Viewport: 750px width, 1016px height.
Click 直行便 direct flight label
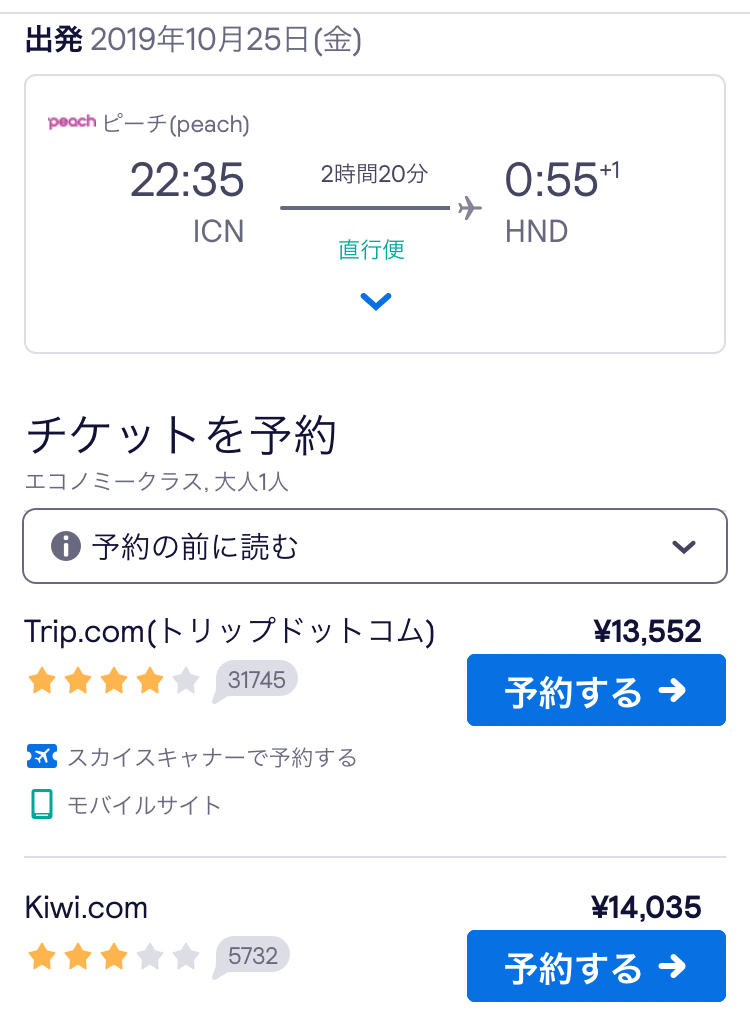(x=371, y=249)
